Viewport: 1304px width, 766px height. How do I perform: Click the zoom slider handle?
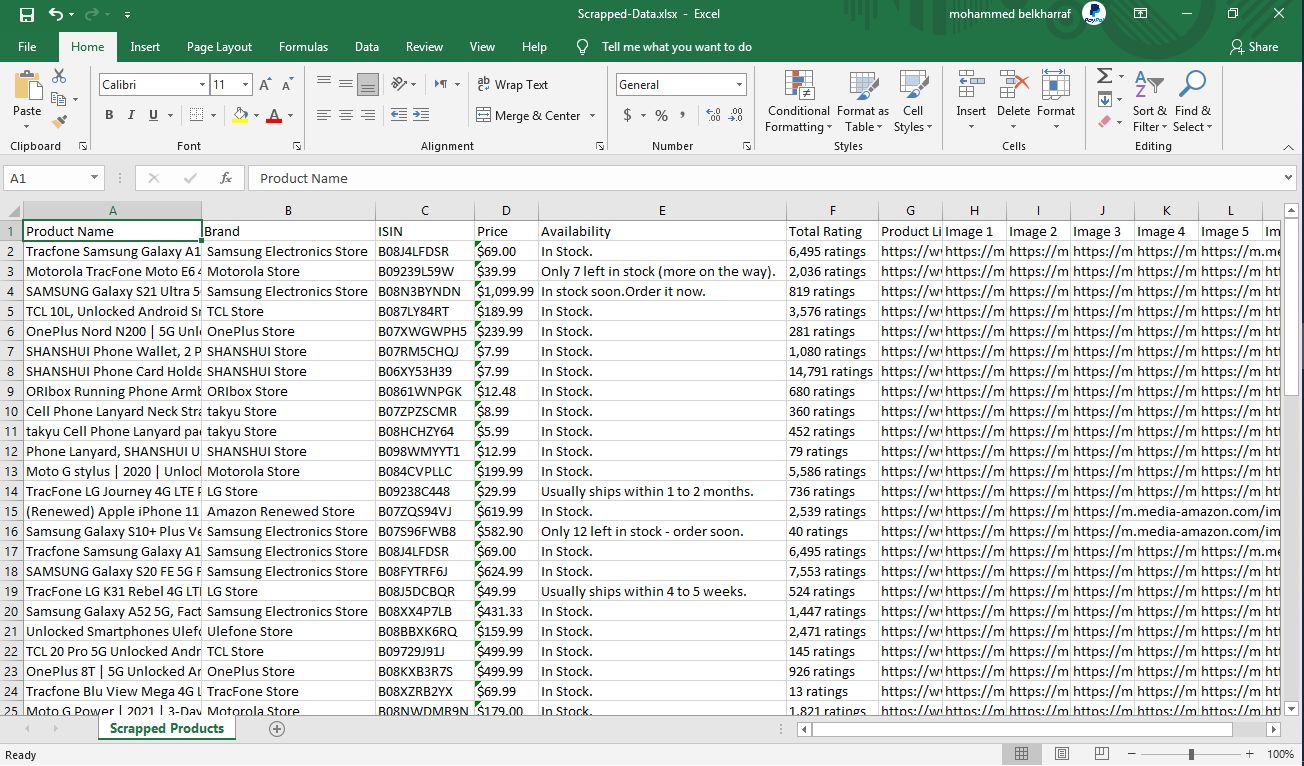tap(1191, 754)
